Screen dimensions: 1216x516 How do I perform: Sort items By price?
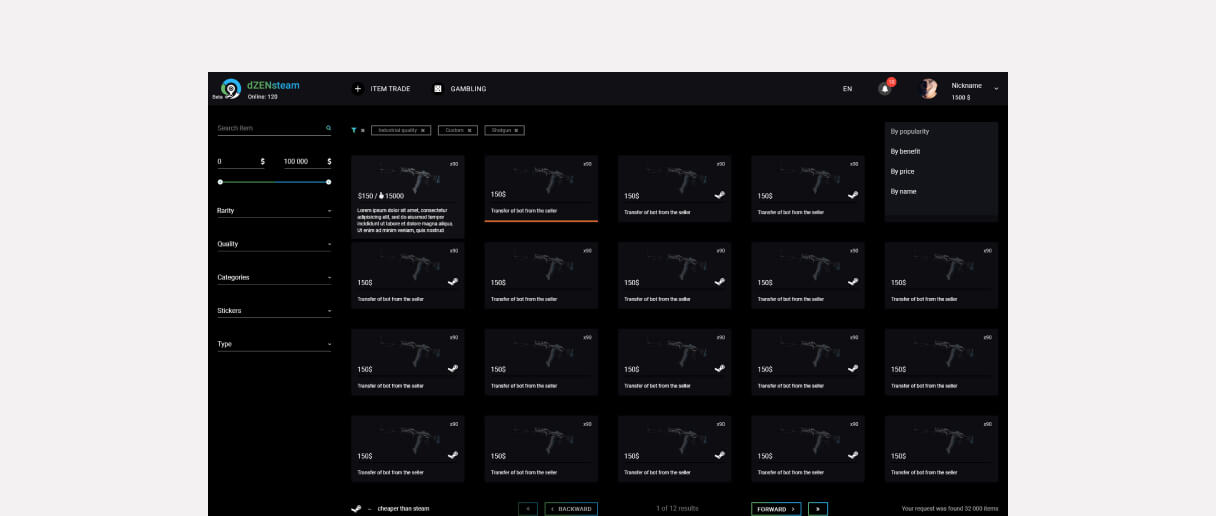pos(902,171)
